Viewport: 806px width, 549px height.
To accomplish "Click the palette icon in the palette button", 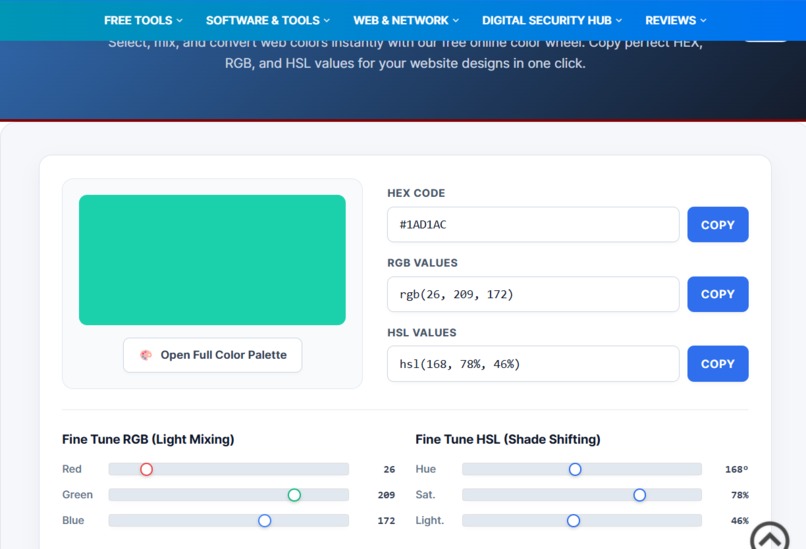I will click(x=146, y=355).
